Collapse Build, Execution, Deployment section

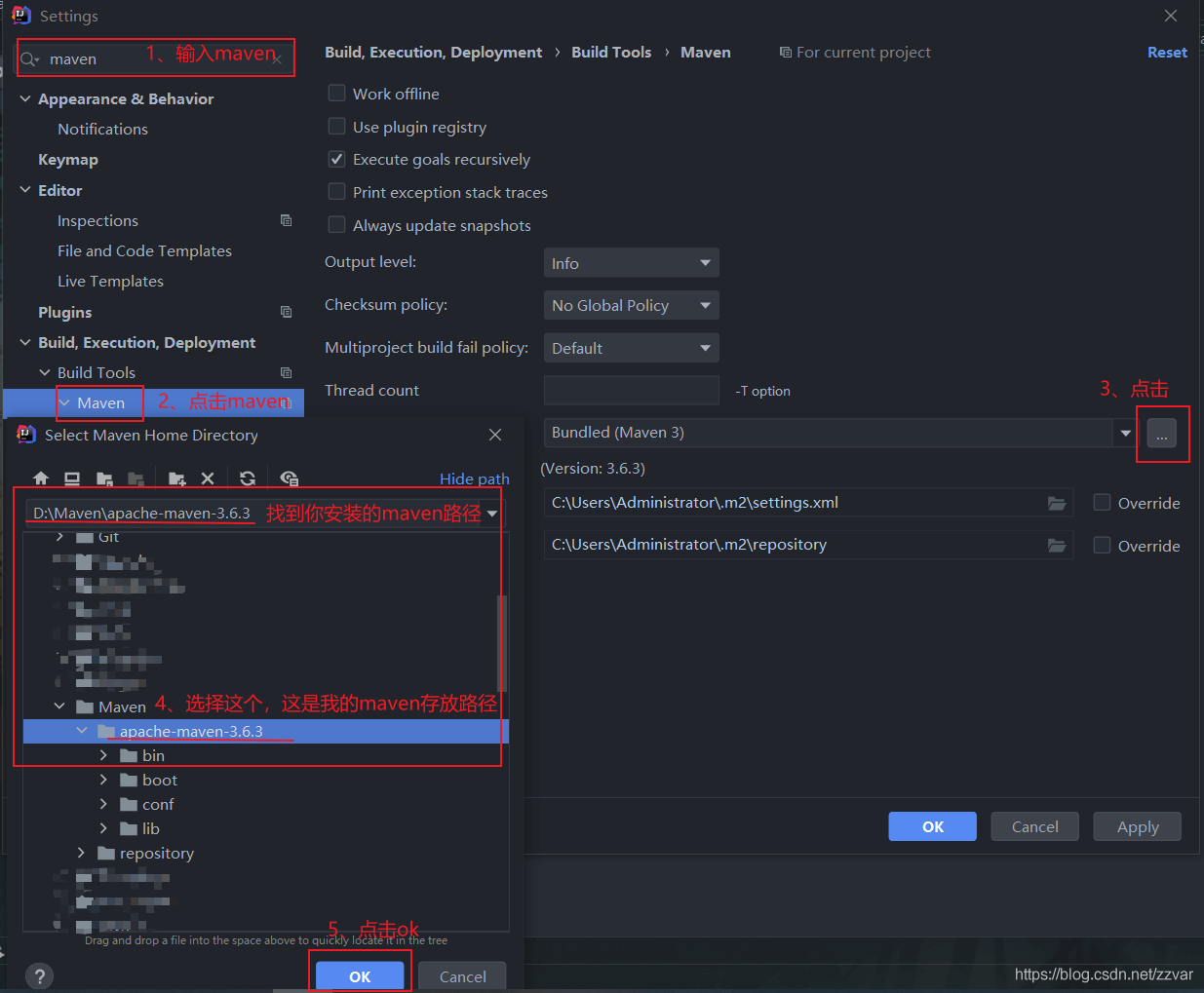tap(25, 342)
